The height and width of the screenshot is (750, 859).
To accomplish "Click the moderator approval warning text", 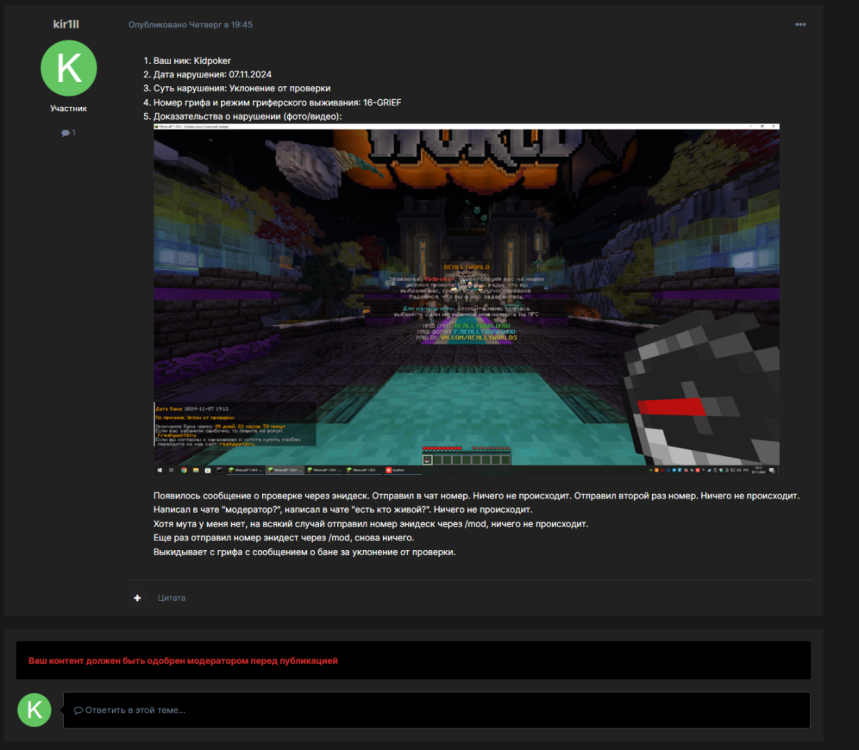I will tap(183, 661).
